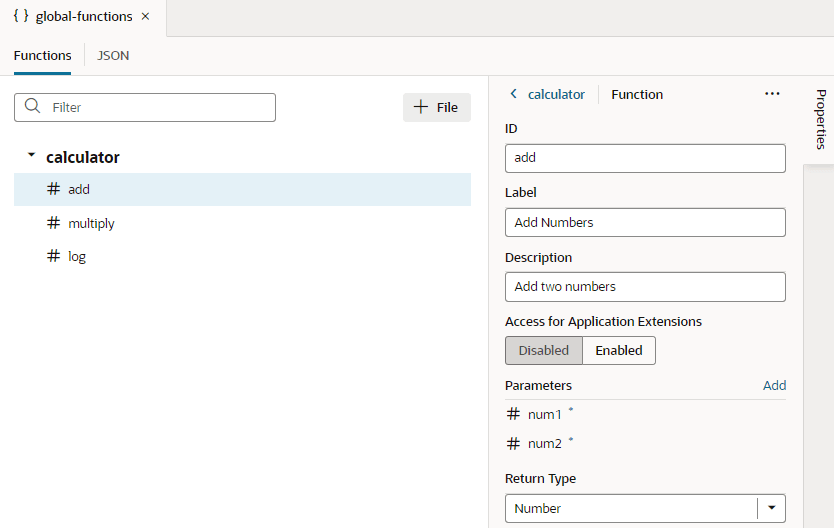The width and height of the screenshot is (834, 528).
Task: Close the global-functions tab
Action: [x=146, y=17]
